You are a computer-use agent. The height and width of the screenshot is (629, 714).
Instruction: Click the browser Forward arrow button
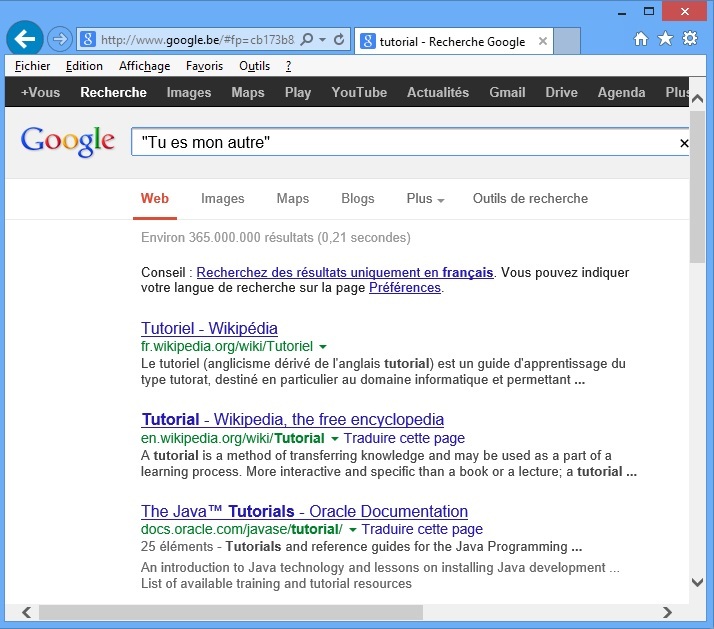tap(60, 39)
